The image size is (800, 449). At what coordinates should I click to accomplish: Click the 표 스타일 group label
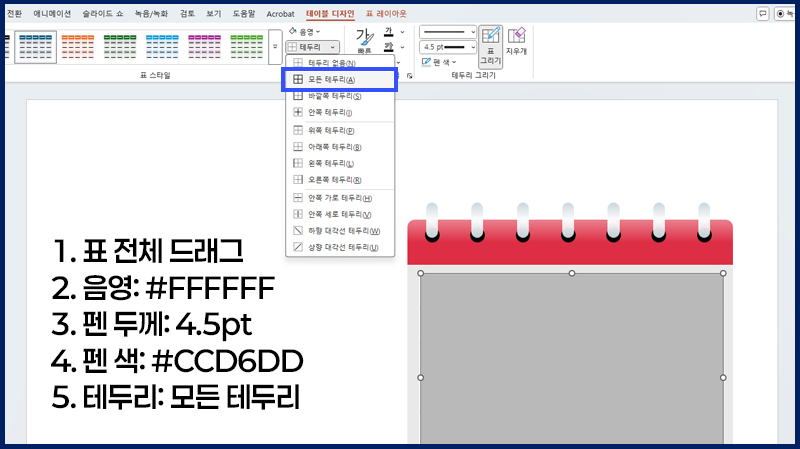pyautogui.click(x=155, y=76)
